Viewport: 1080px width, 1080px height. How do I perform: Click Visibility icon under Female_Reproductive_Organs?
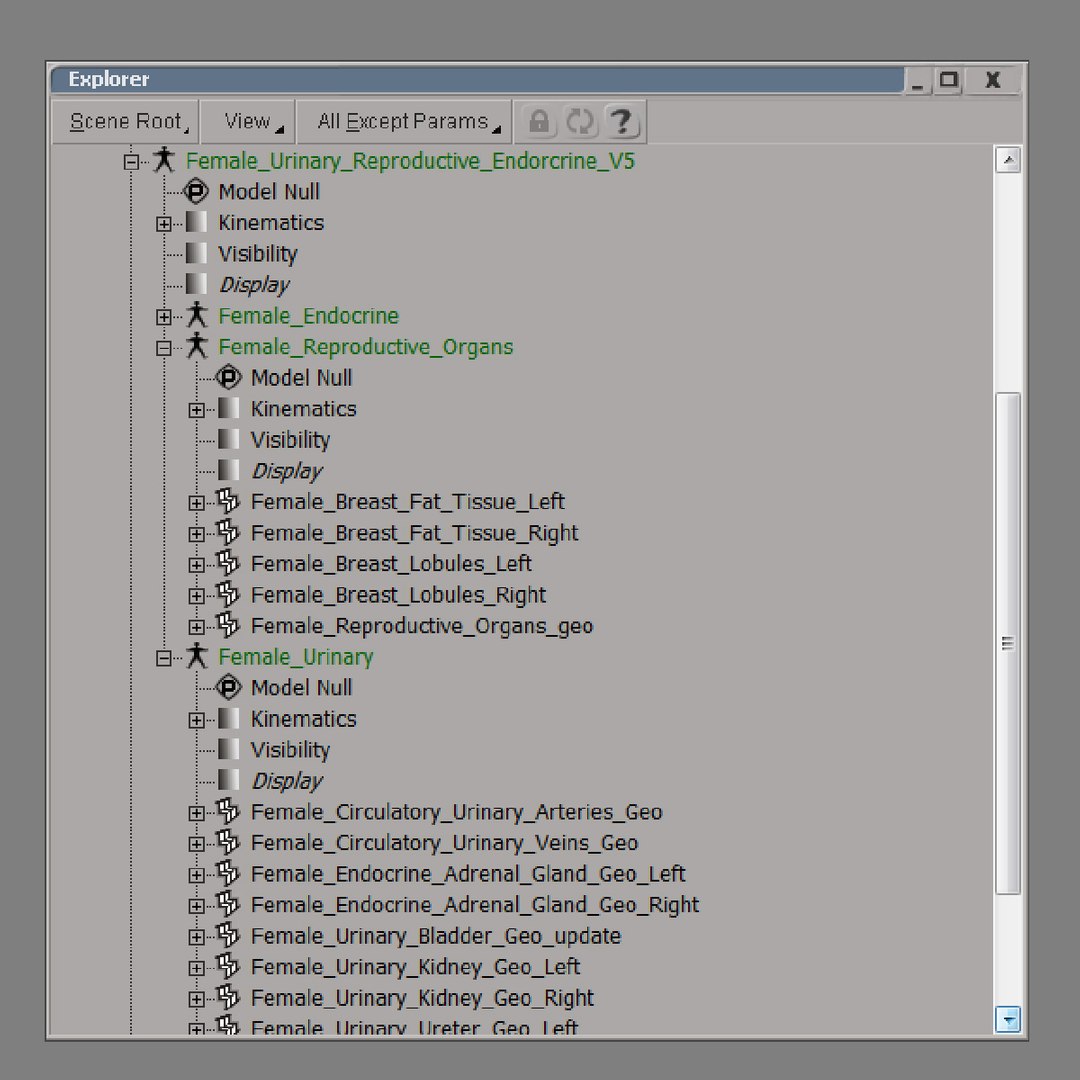click(x=229, y=439)
